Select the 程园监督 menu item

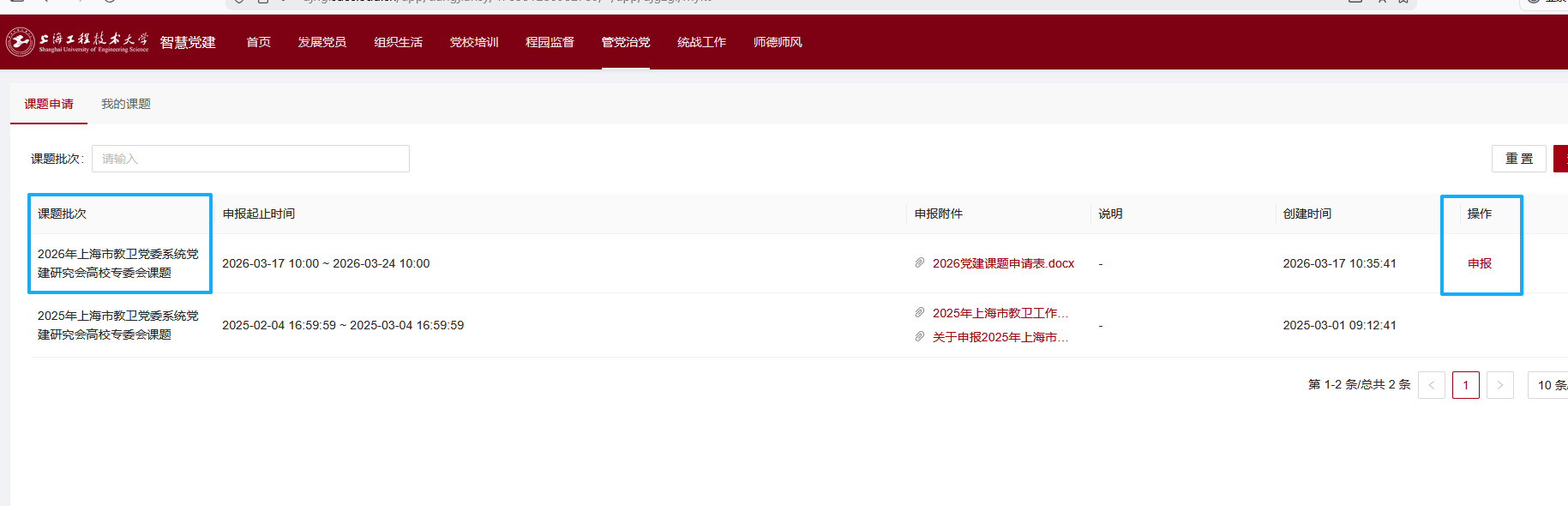point(550,42)
